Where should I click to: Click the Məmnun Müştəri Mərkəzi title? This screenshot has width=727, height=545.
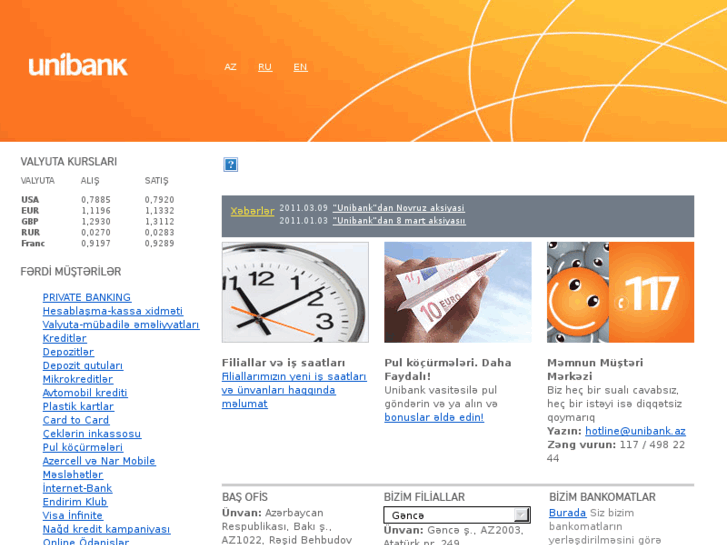pos(595,369)
